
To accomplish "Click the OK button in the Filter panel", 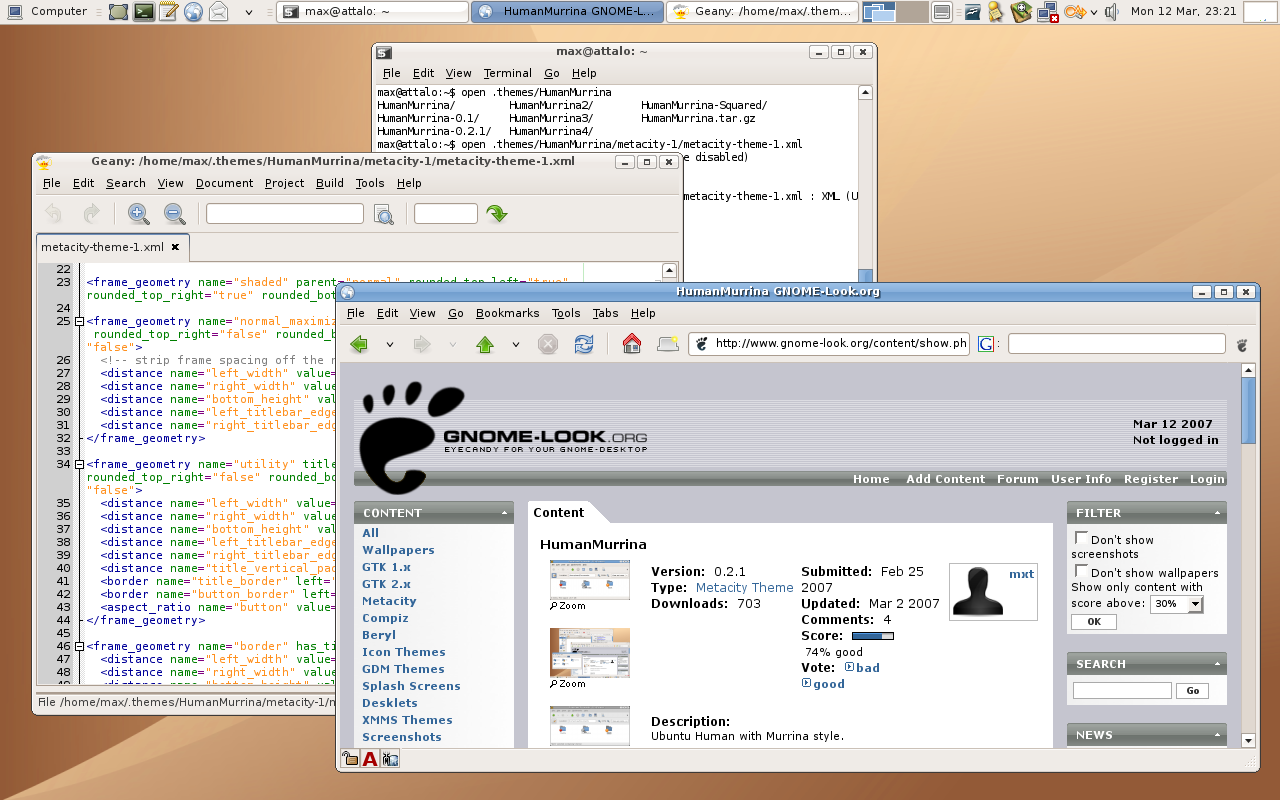I will coord(1093,622).
